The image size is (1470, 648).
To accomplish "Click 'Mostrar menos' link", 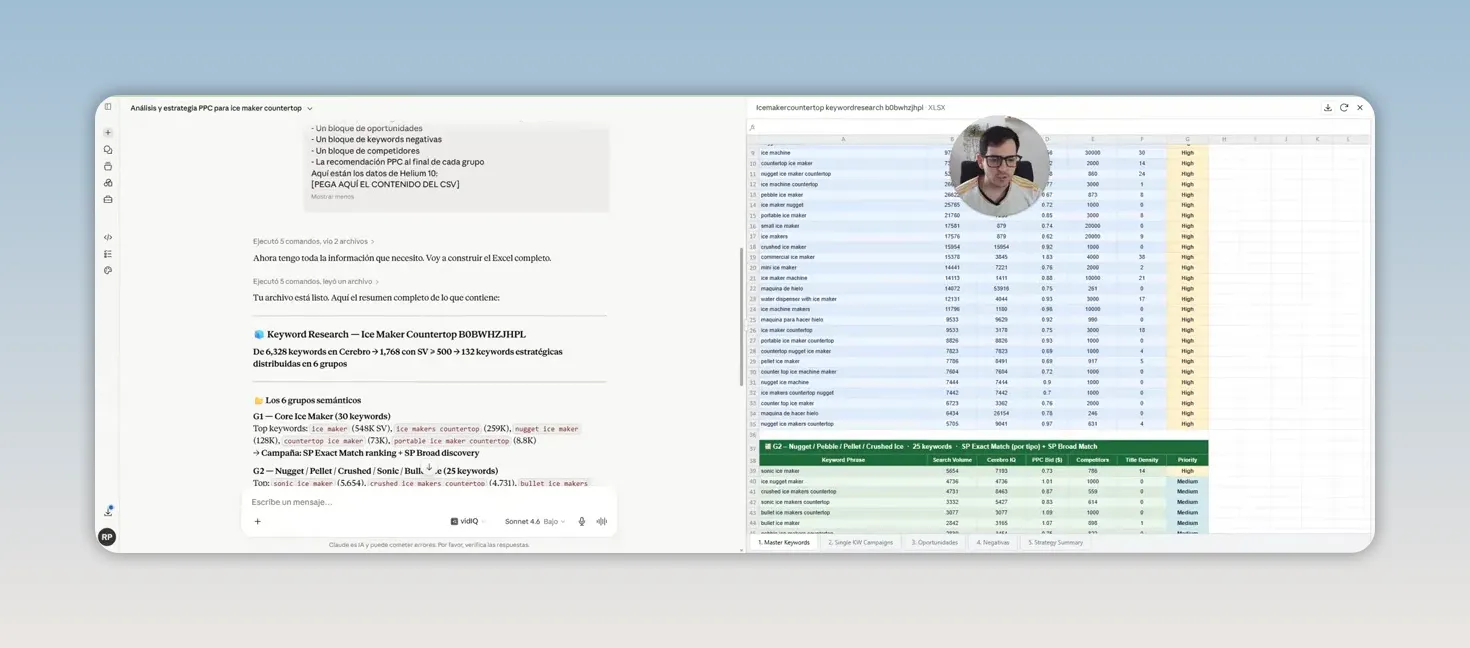I will [332, 197].
